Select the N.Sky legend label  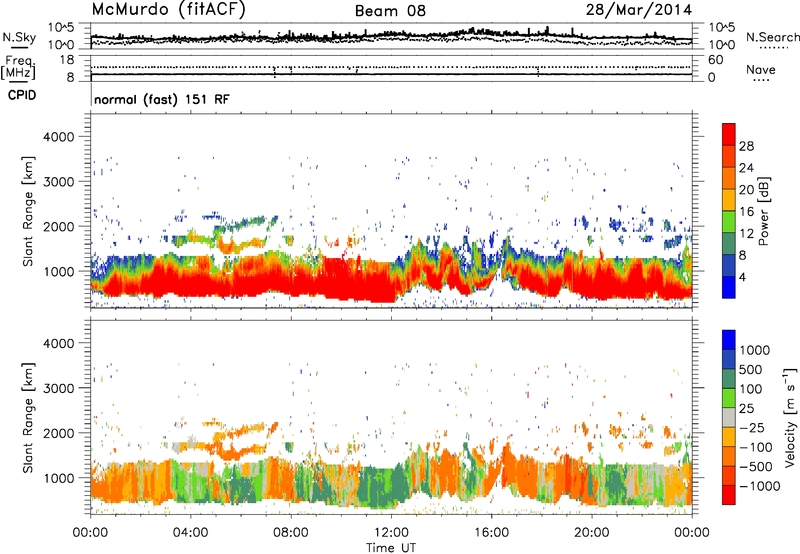pos(19,37)
